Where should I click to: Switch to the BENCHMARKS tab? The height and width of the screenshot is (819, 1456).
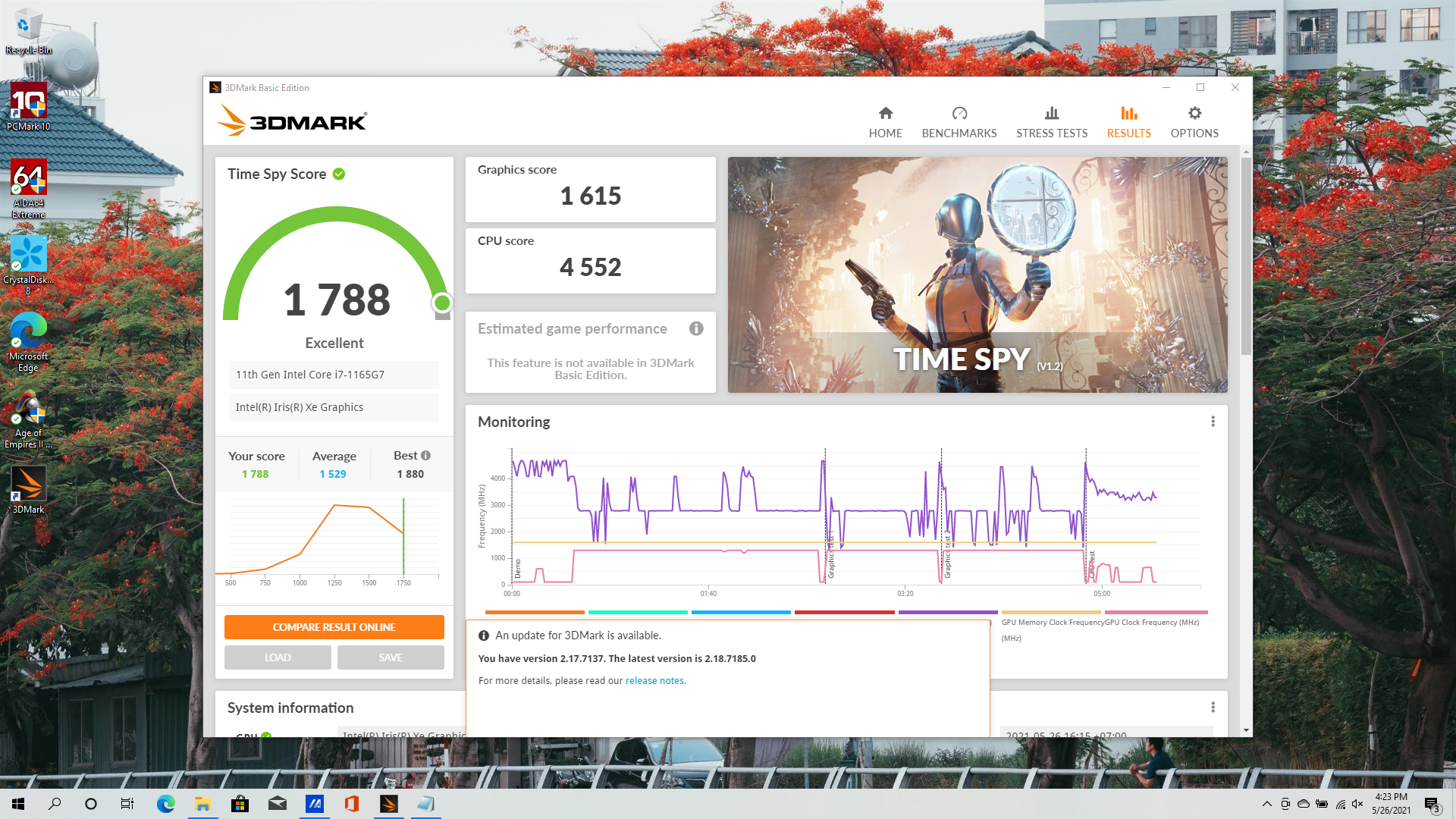(x=959, y=122)
